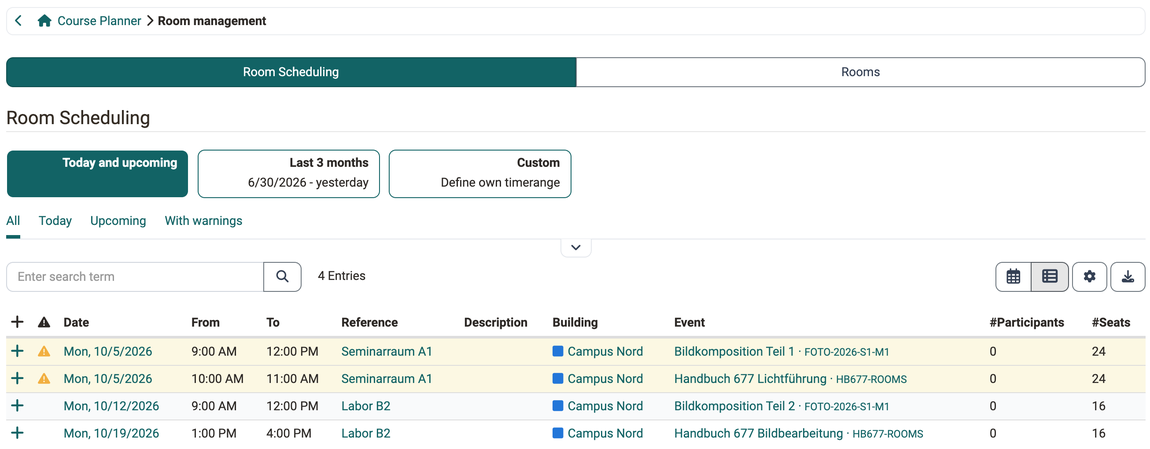Open Seminarraum A1 in Bildkomposition Teil 1 row
The height and width of the screenshot is (449, 1150).
(387, 351)
